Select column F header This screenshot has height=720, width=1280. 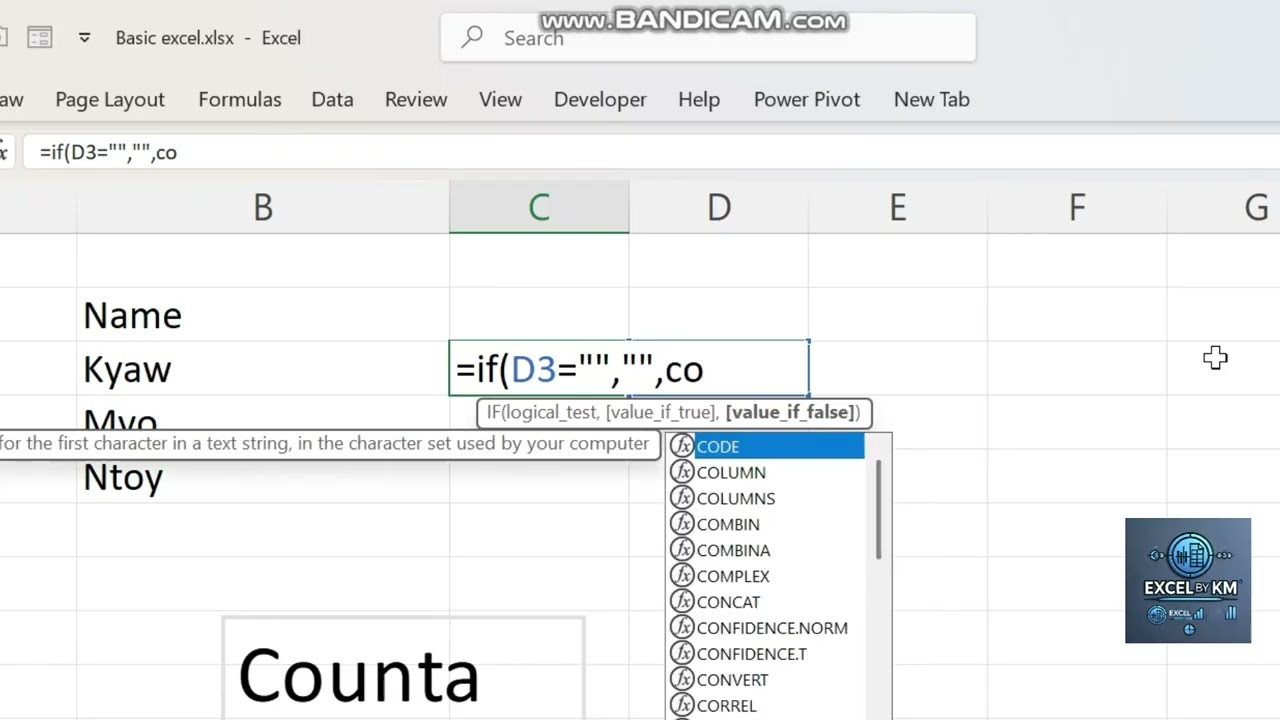coord(1077,207)
